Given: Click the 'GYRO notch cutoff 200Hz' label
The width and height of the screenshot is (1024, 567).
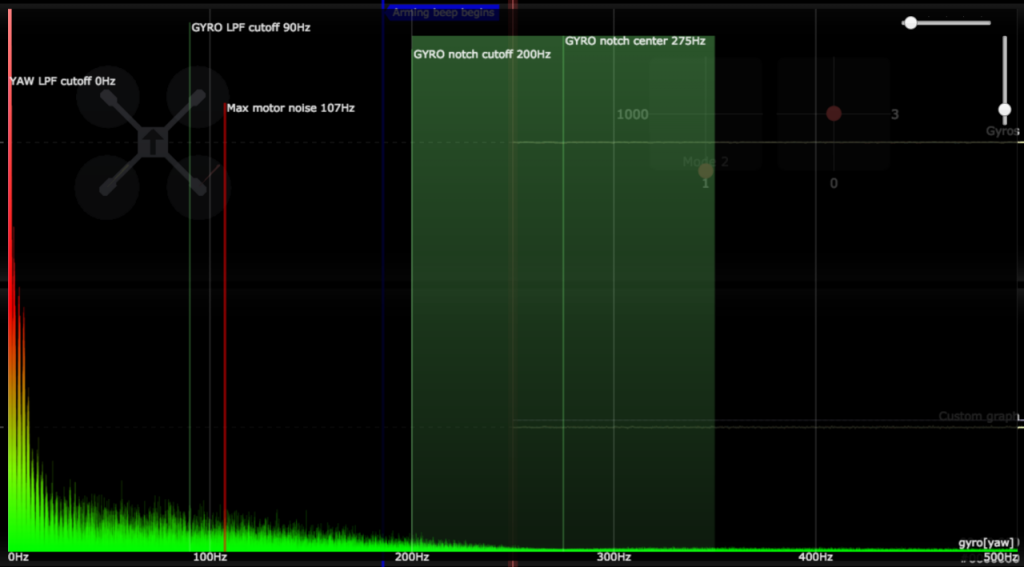Looking at the screenshot, I should tap(482, 54).
